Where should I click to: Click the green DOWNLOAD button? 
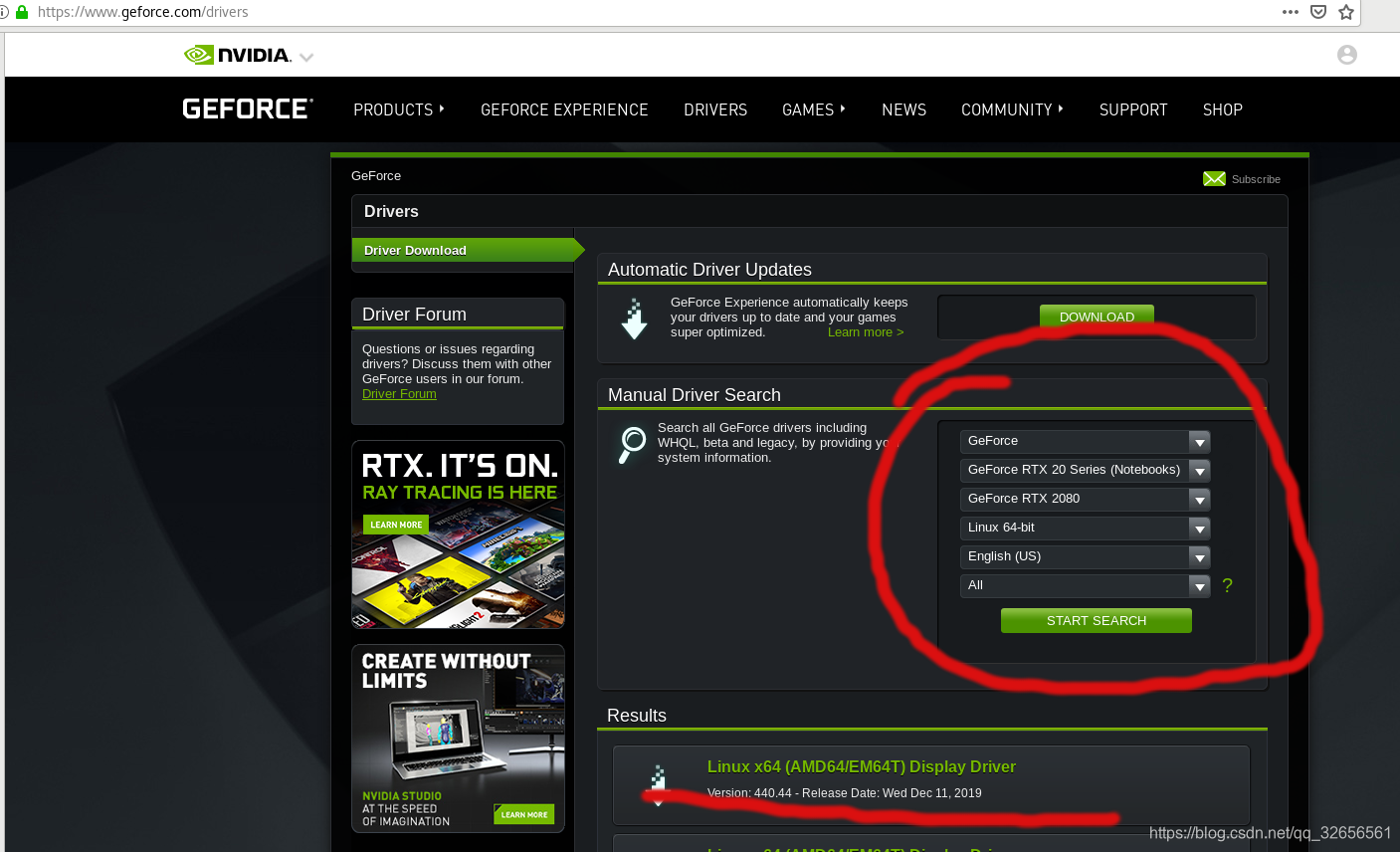pos(1097,317)
